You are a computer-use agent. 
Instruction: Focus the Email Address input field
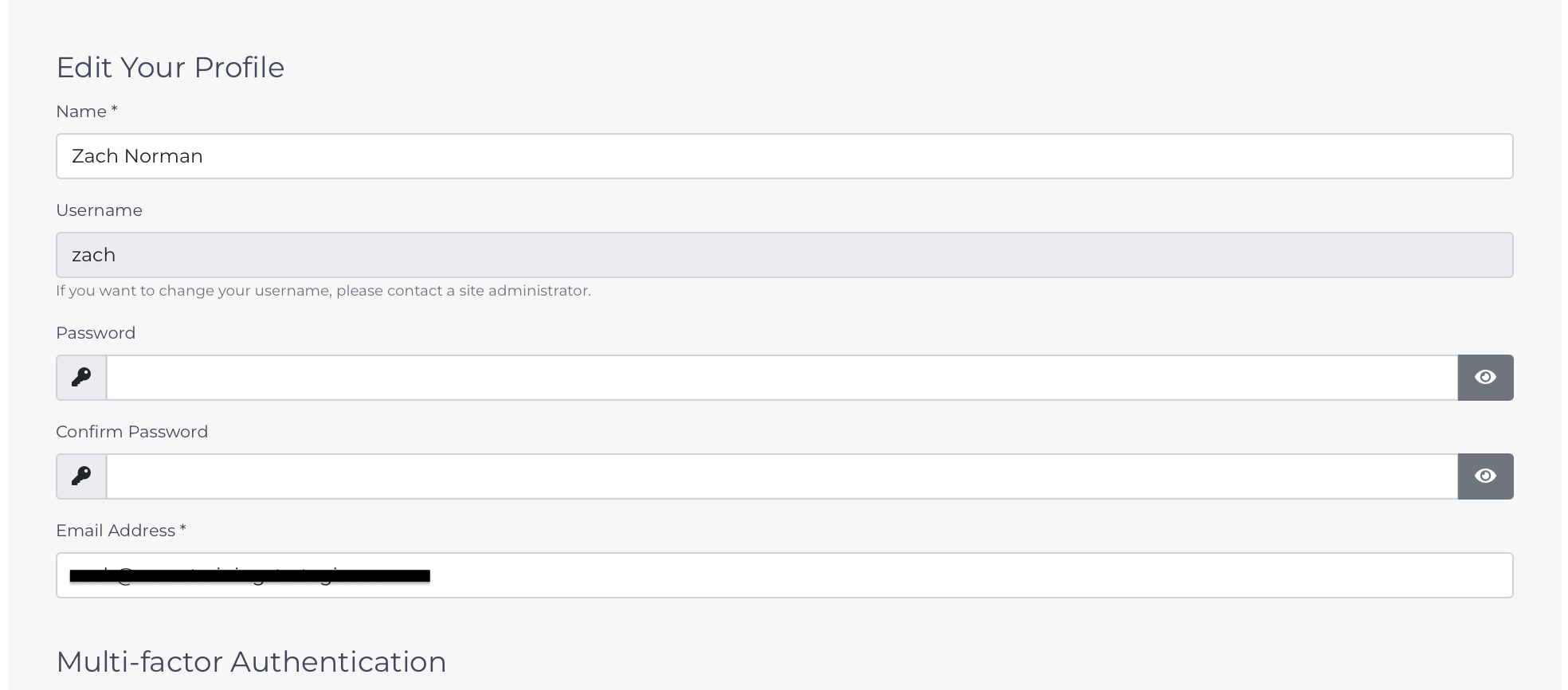[785, 575]
